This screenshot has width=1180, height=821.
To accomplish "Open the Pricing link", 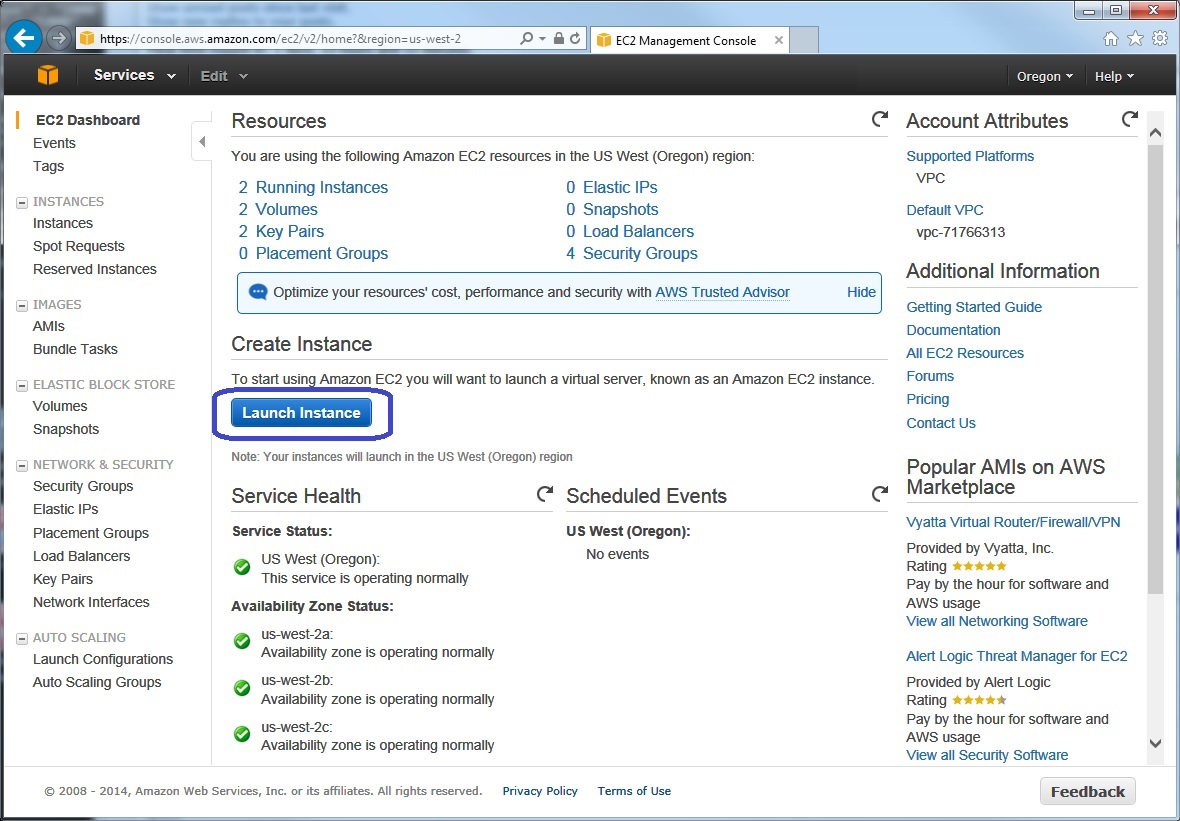I will click(927, 400).
